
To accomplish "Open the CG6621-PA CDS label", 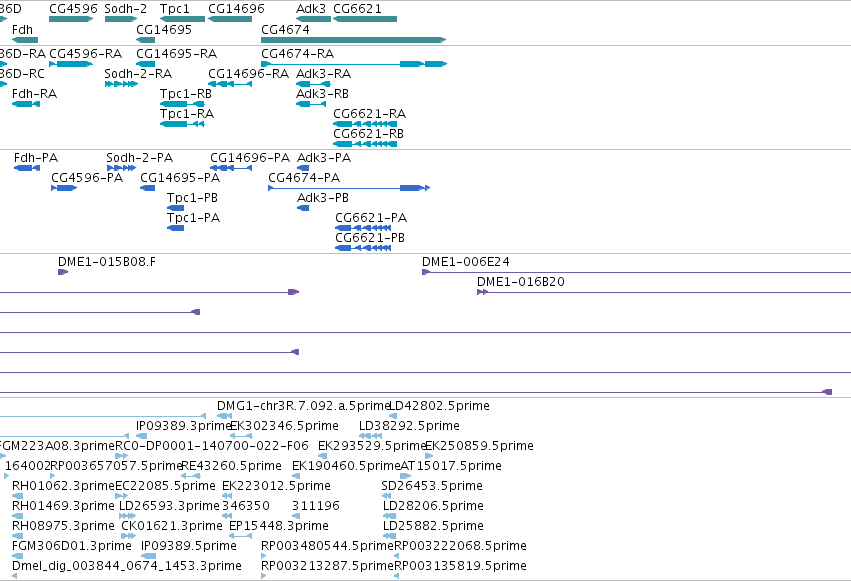I will coord(371,218).
